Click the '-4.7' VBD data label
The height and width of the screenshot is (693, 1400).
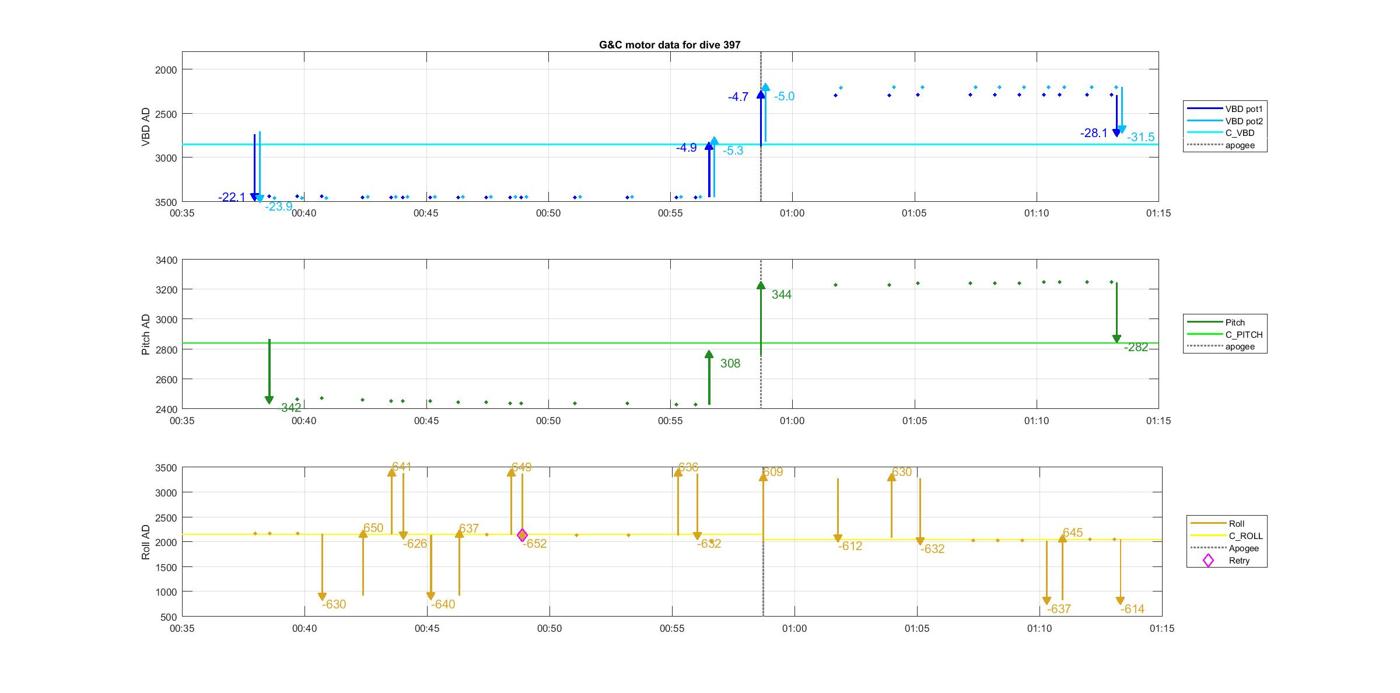tap(738, 97)
